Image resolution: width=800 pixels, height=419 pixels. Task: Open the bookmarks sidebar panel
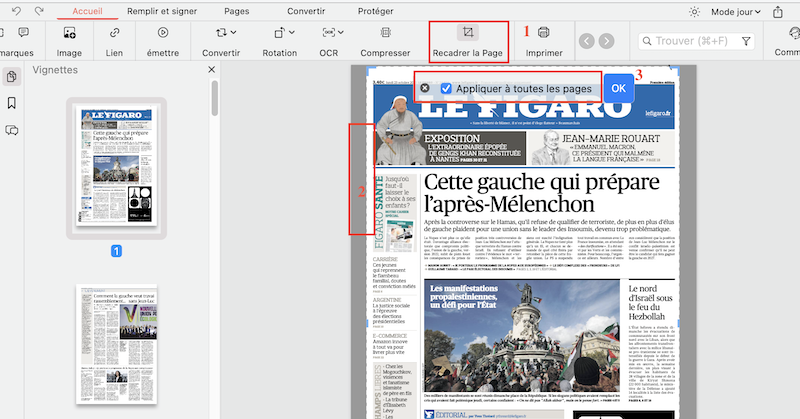point(12,103)
